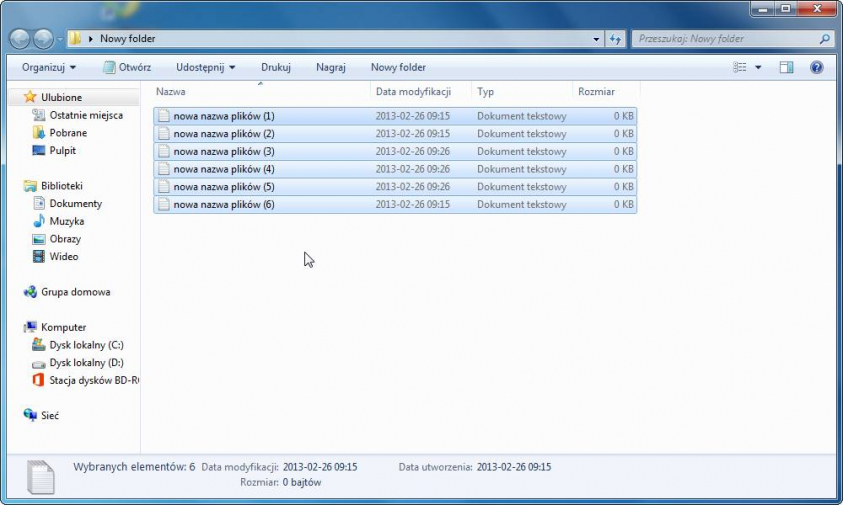
Task: Open the Organizuj dropdown menu
Action: point(49,67)
